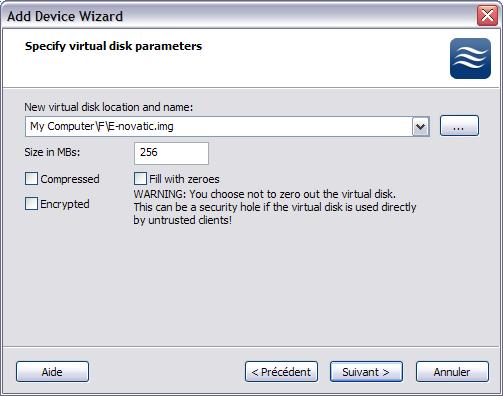This screenshot has height=396, width=503.
Task: Click the Compressed label text
Action: point(70,179)
